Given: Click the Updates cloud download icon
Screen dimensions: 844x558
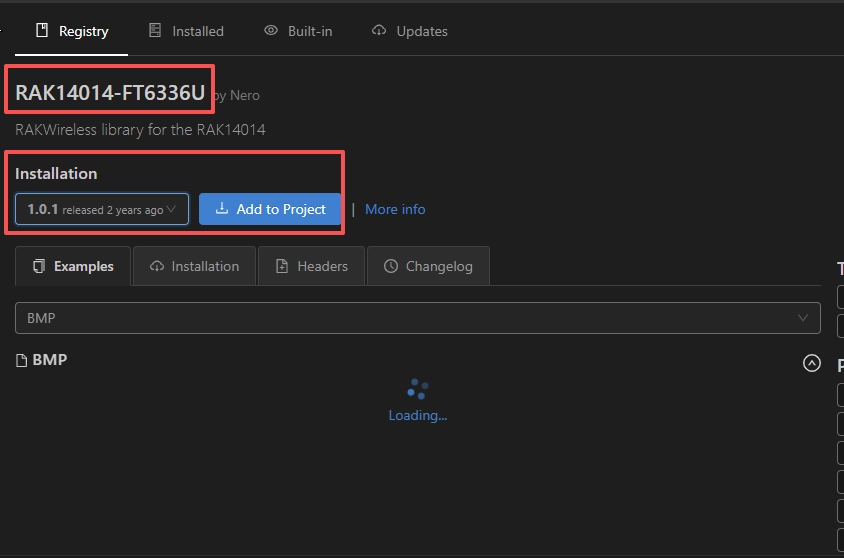Looking at the screenshot, I should click(379, 31).
